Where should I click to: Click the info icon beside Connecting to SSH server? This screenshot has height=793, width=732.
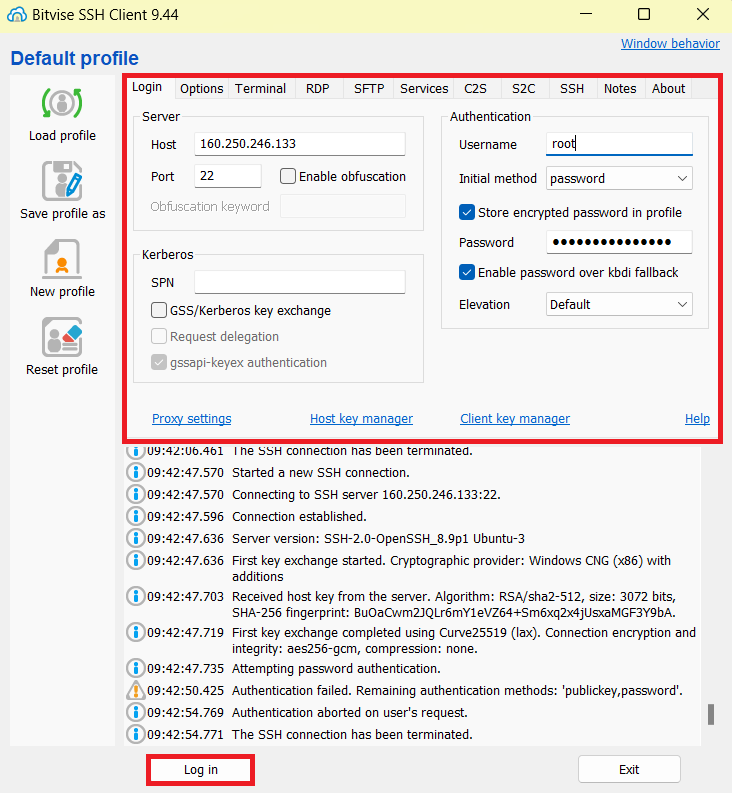click(x=136, y=494)
